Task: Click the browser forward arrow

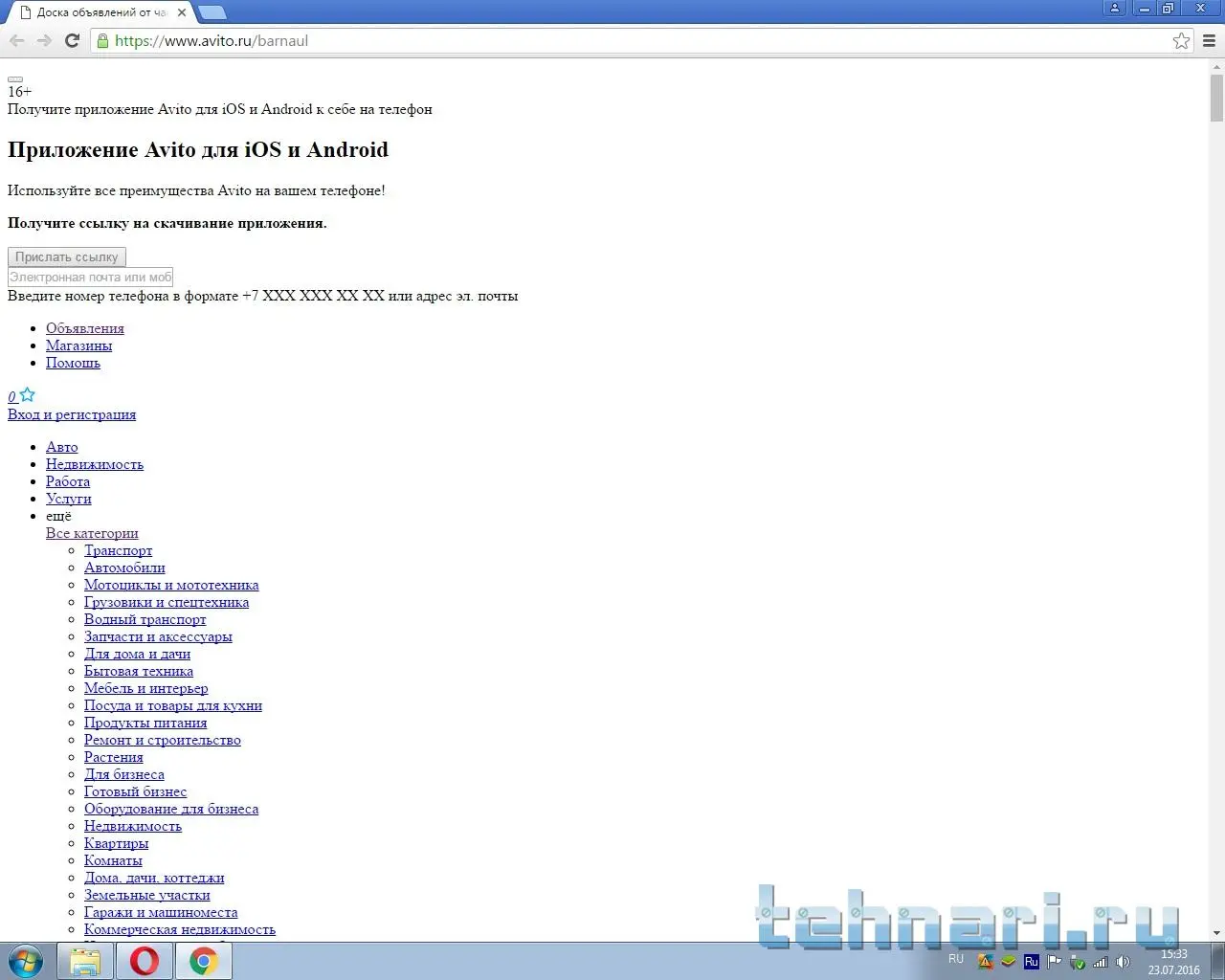Action: (x=44, y=40)
